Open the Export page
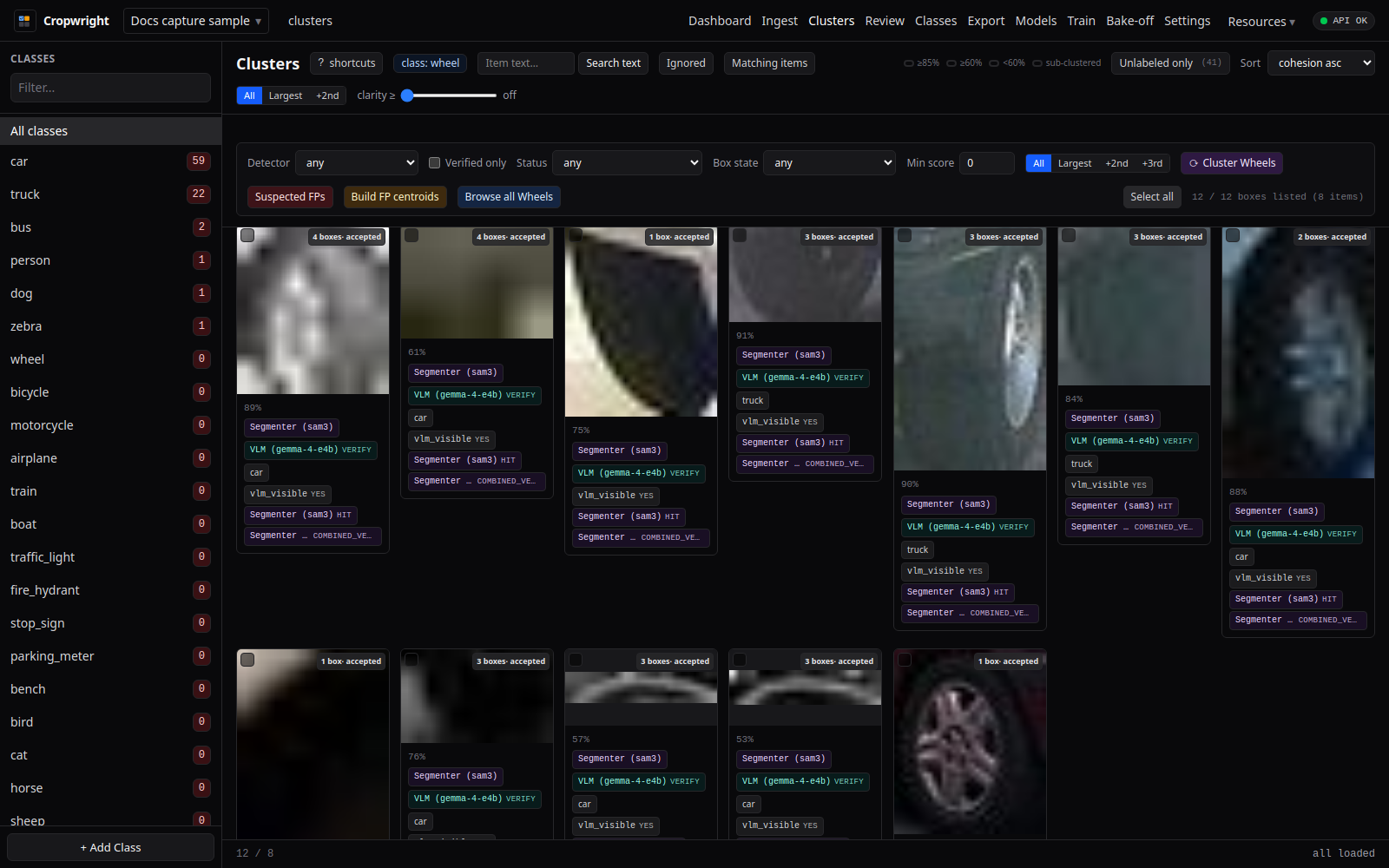1389x868 pixels. (x=986, y=21)
